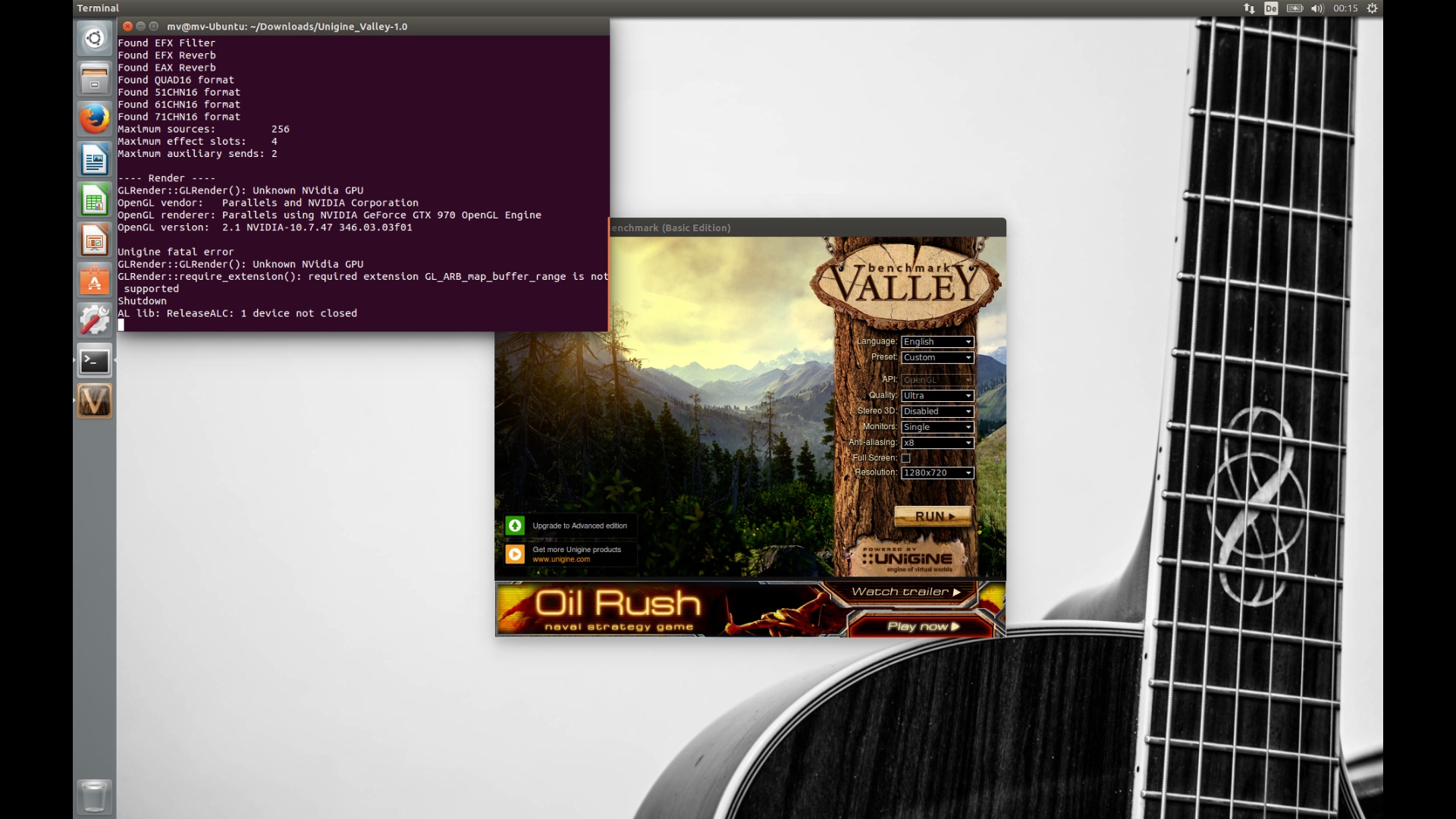This screenshot has width=1456, height=819.
Task: Click Upgrade to Advanced edition
Action: tap(579, 526)
